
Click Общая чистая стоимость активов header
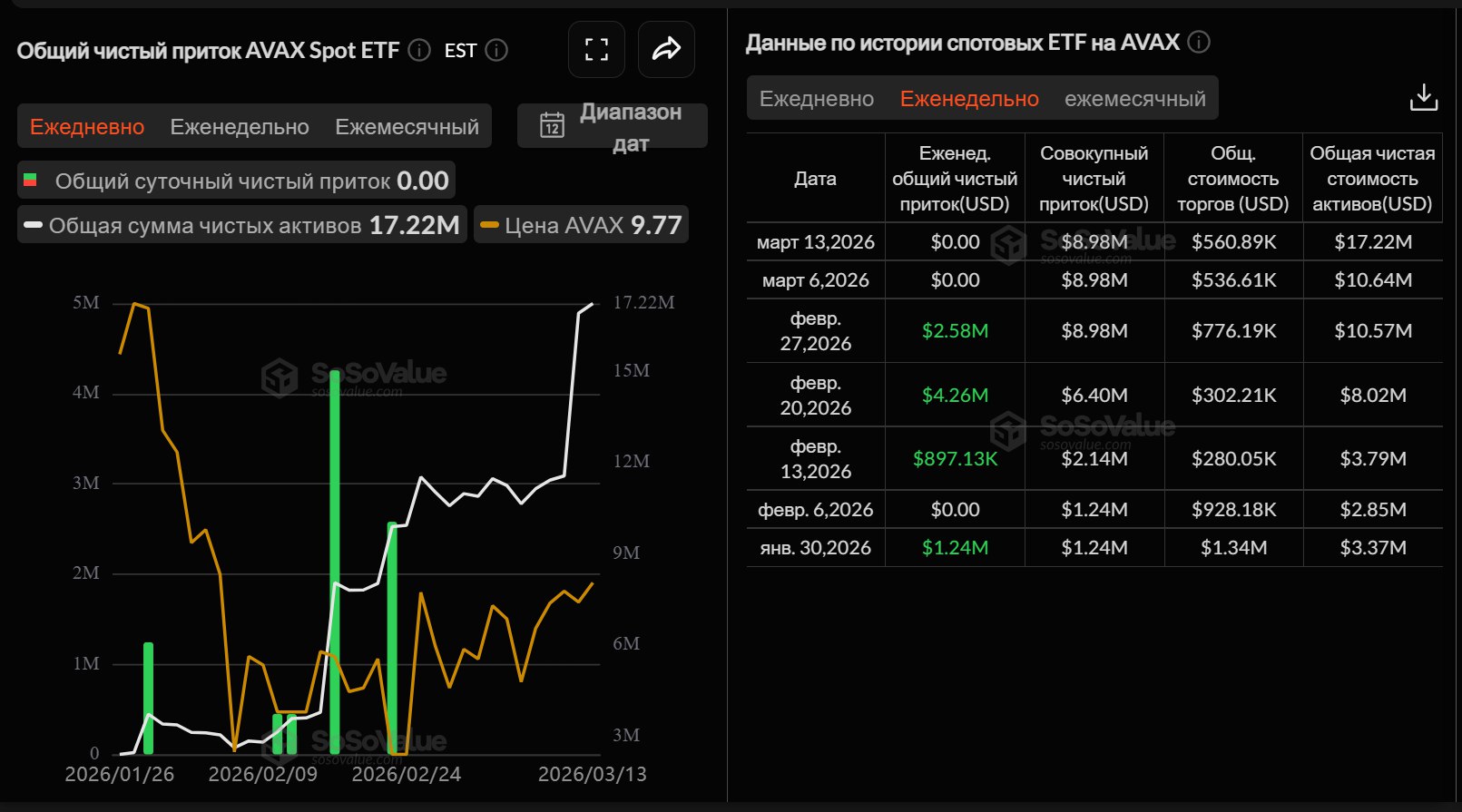click(1372, 179)
